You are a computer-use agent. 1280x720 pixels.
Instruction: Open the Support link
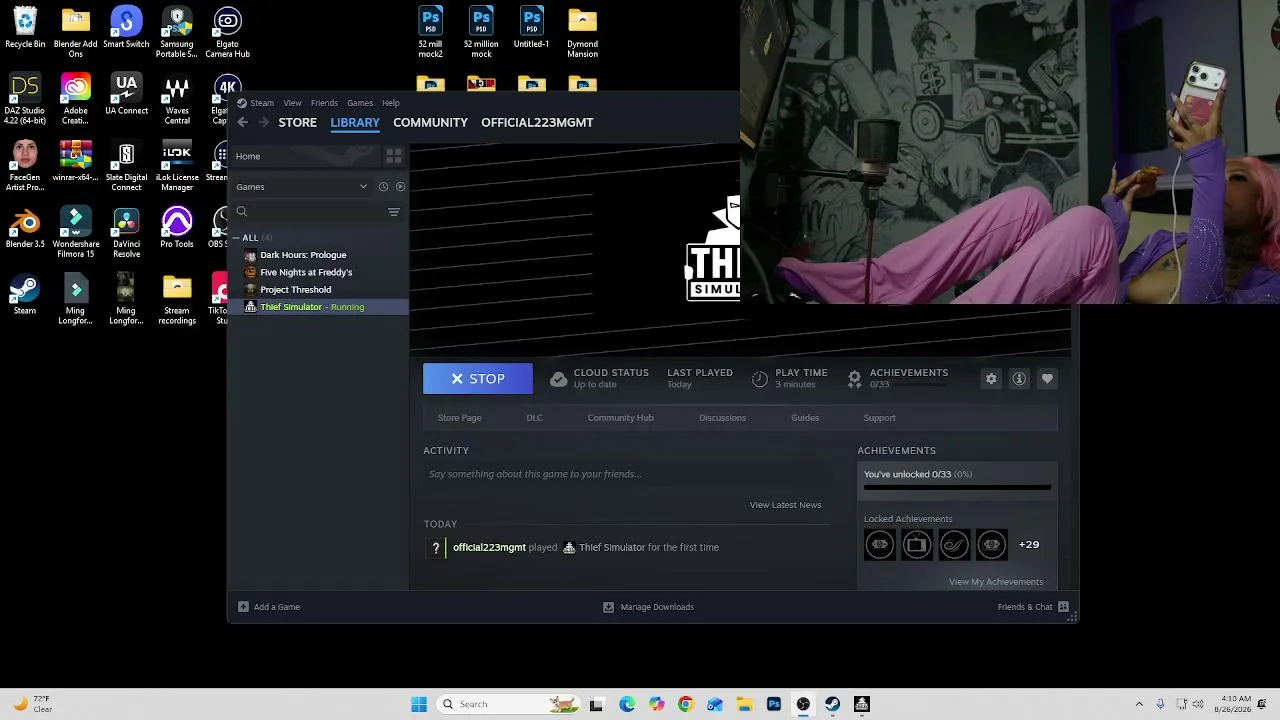click(879, 418)
